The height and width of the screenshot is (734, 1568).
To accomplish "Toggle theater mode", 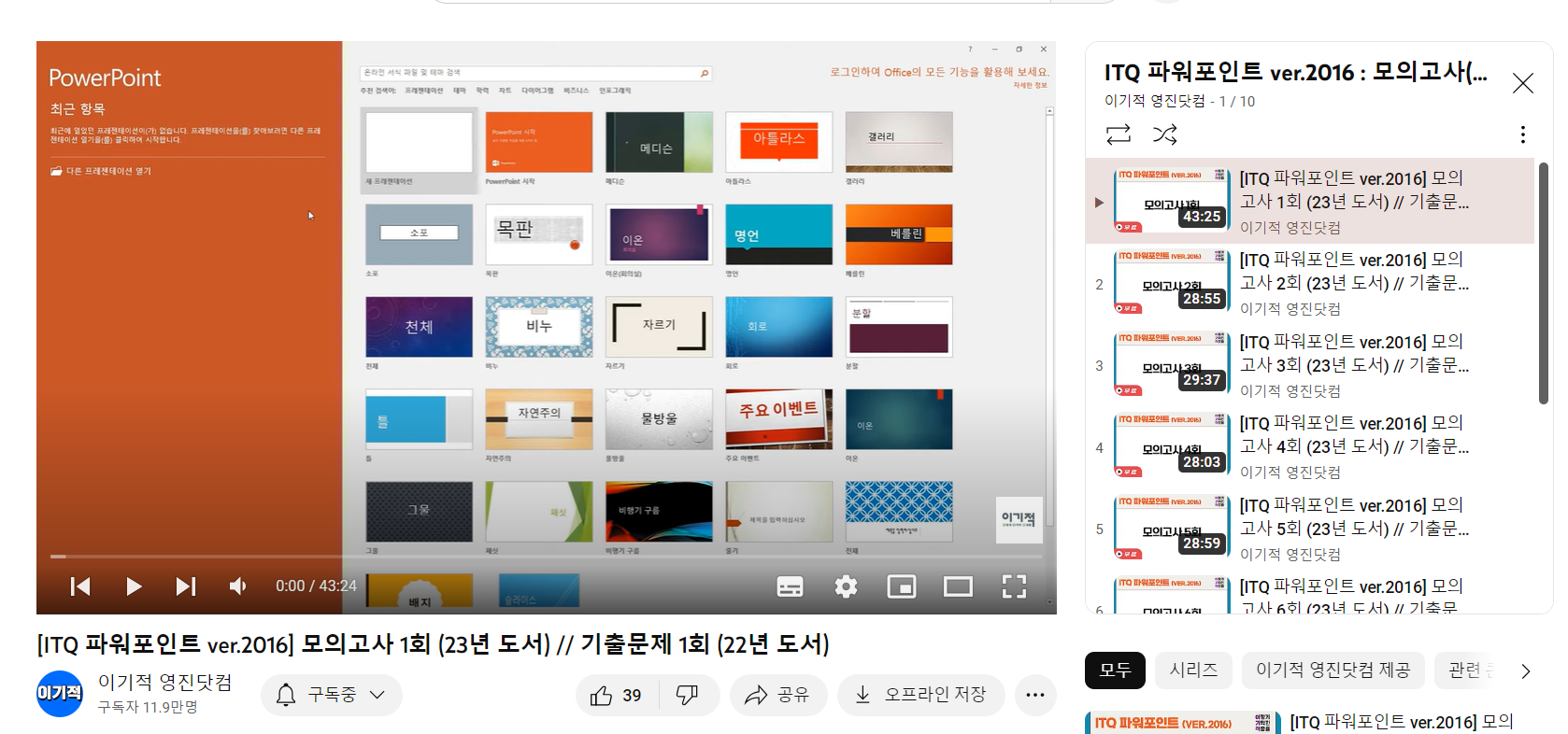I will [x=958, y=586].
